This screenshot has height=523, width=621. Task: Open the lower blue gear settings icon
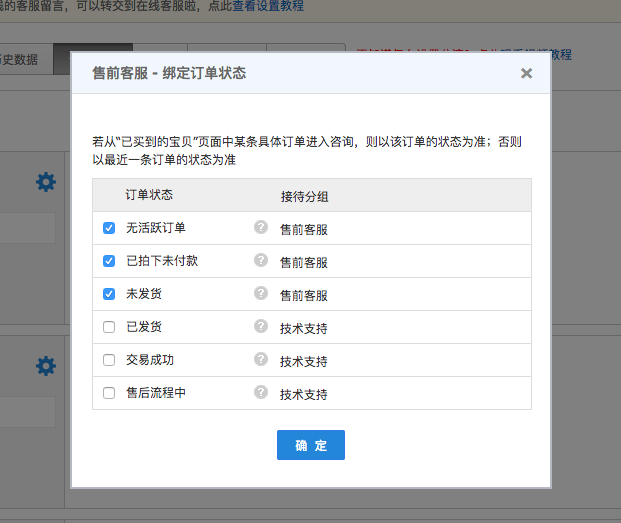pyautogui.click(x=46, y=367)
